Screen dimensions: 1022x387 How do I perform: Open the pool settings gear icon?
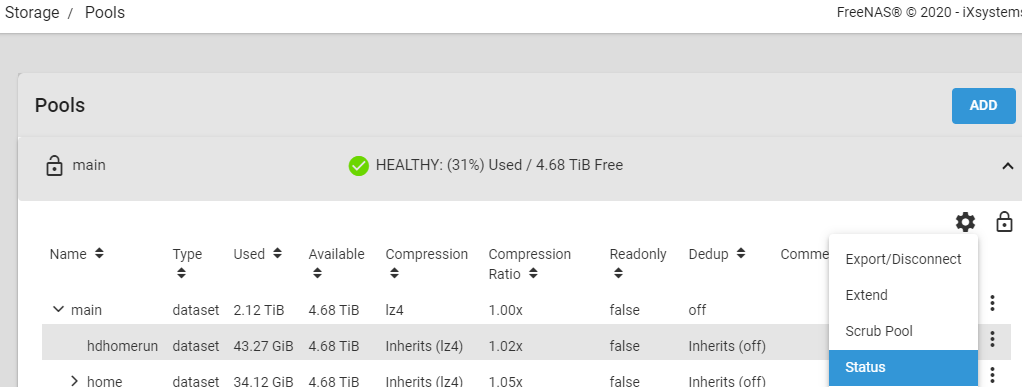pos(965,222)
